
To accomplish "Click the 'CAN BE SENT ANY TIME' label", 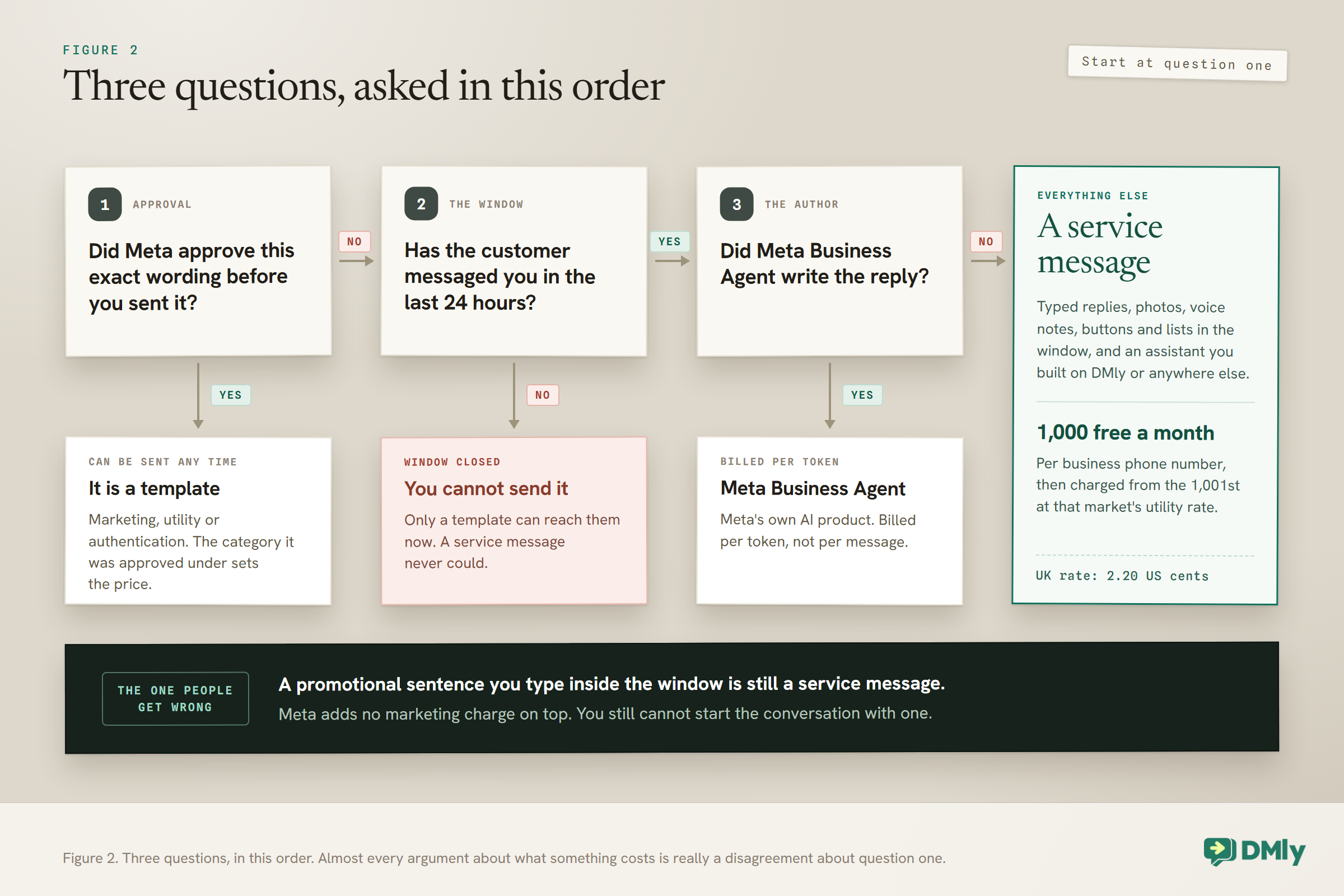I will tap(162, 461).
